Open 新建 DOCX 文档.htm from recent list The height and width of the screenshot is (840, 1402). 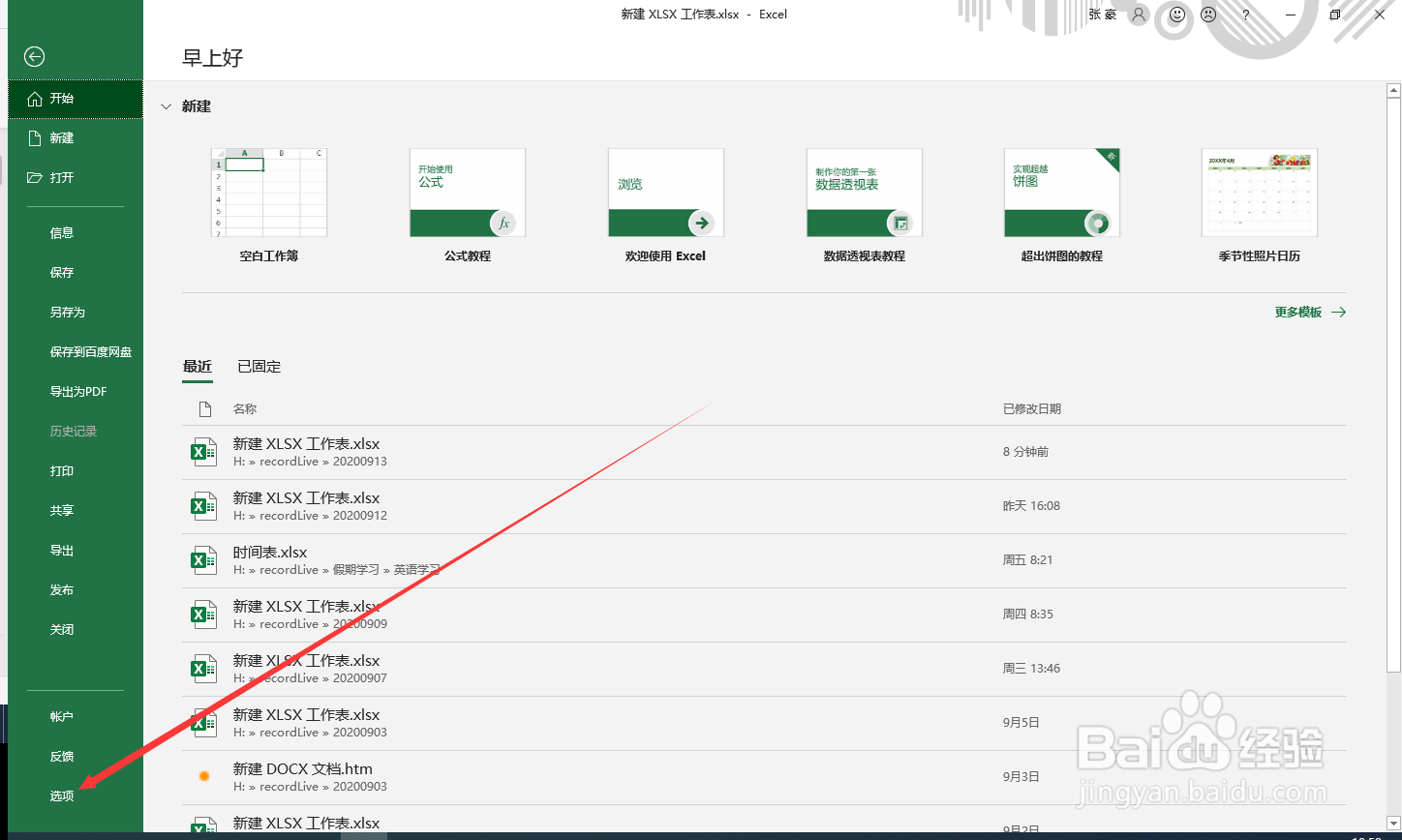click(x=764, y=777)
